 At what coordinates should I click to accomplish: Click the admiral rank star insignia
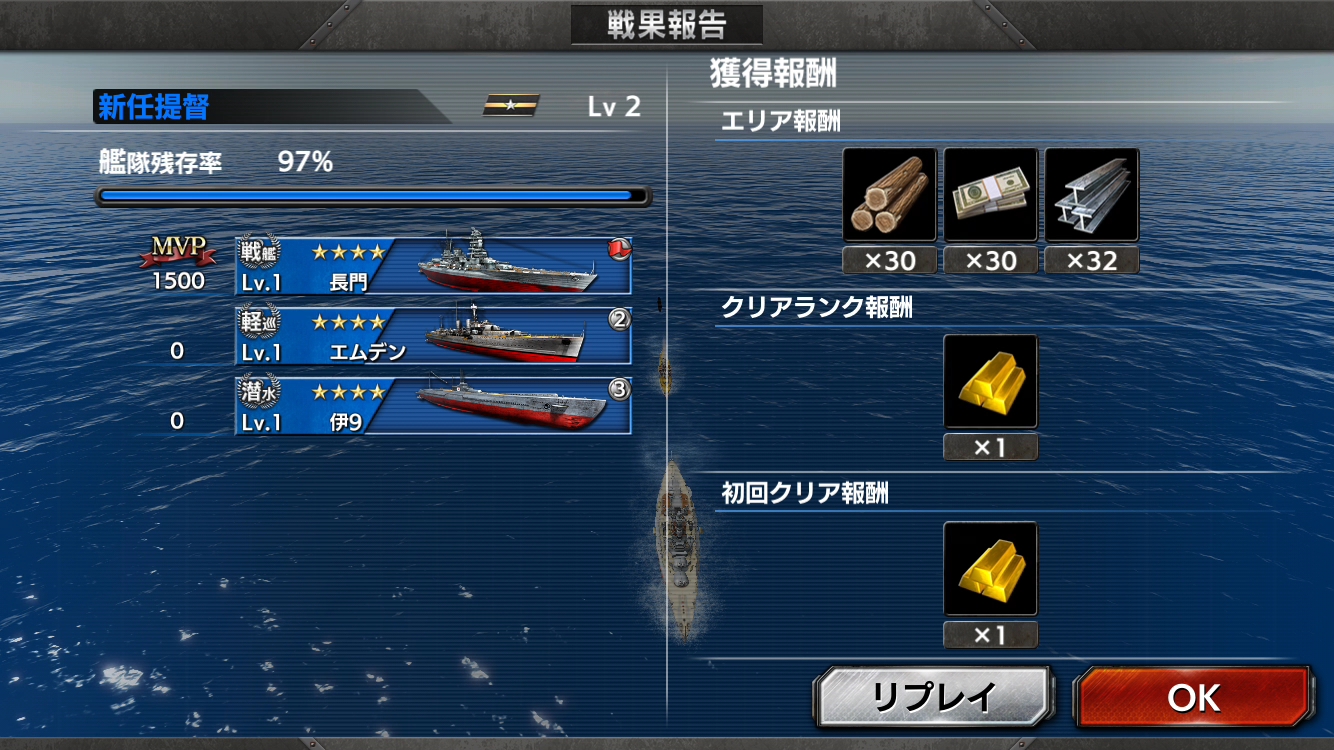point(511,105)
